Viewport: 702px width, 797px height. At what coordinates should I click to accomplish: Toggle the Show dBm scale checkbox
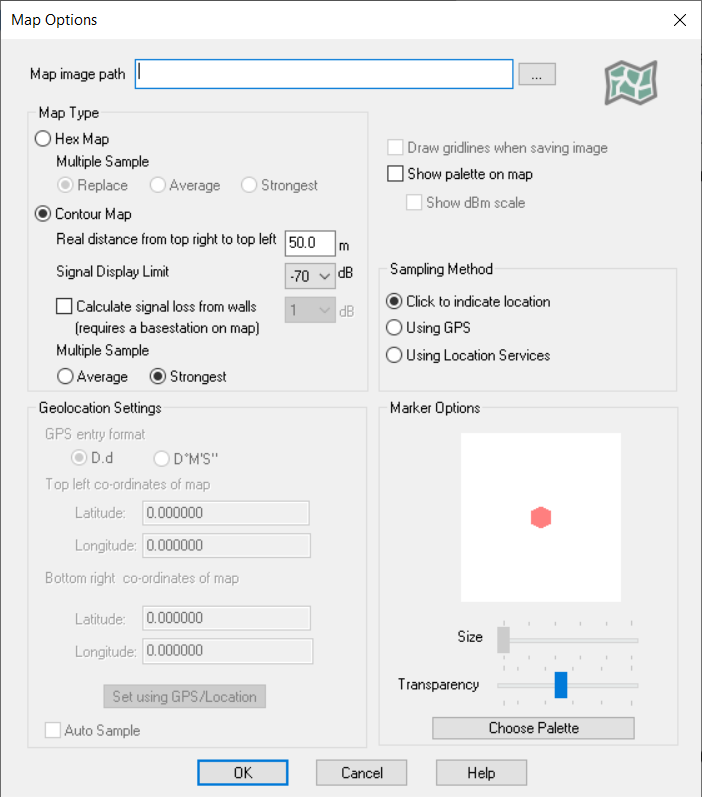414,202
